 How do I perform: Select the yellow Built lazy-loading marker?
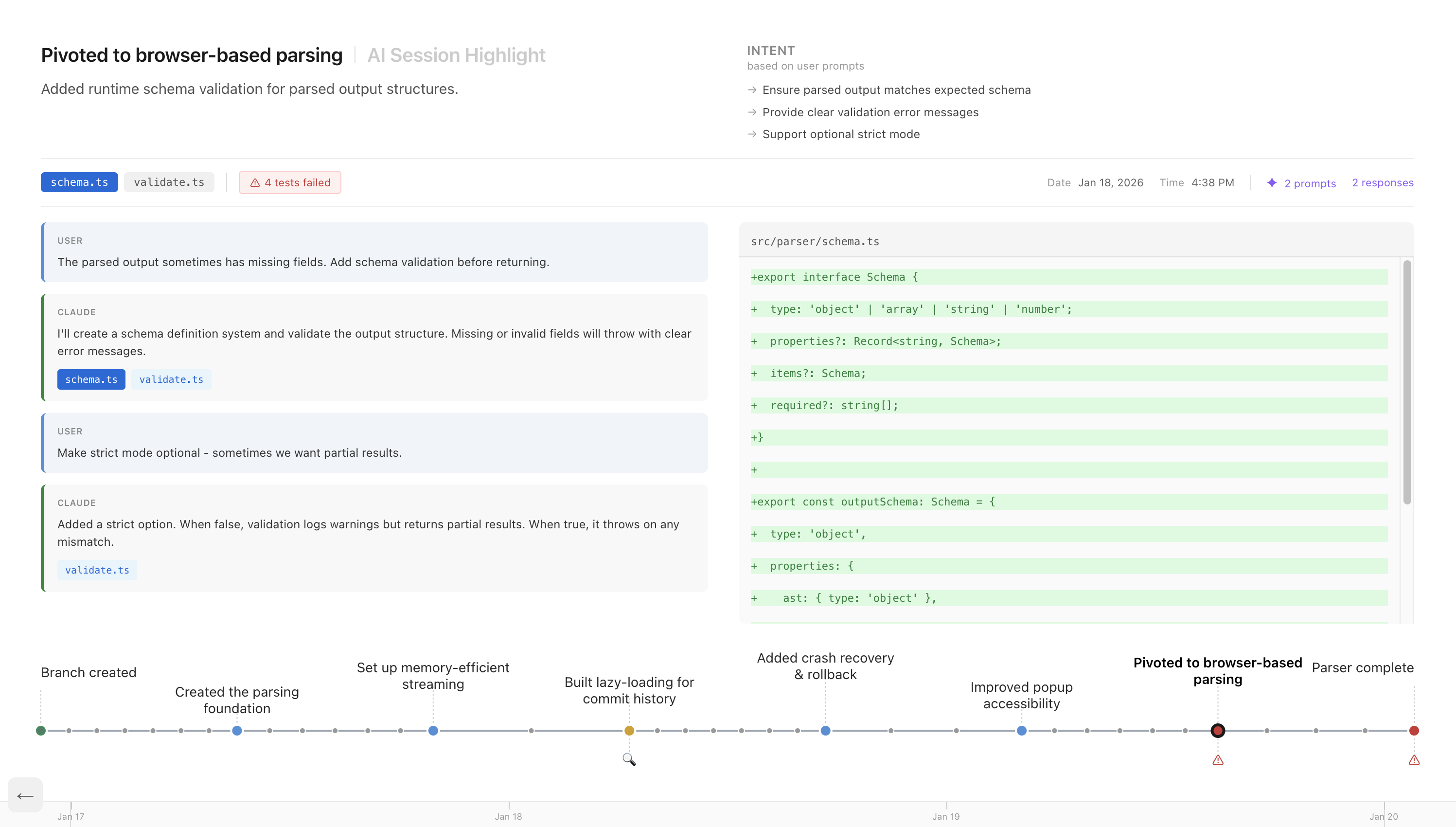click(629, 731)
